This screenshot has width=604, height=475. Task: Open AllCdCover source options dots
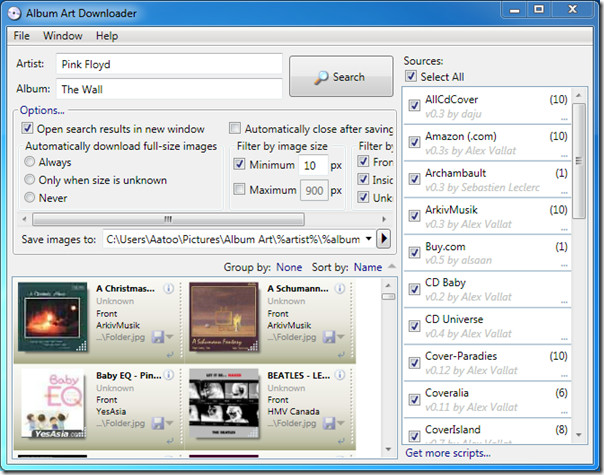[564, 119]
